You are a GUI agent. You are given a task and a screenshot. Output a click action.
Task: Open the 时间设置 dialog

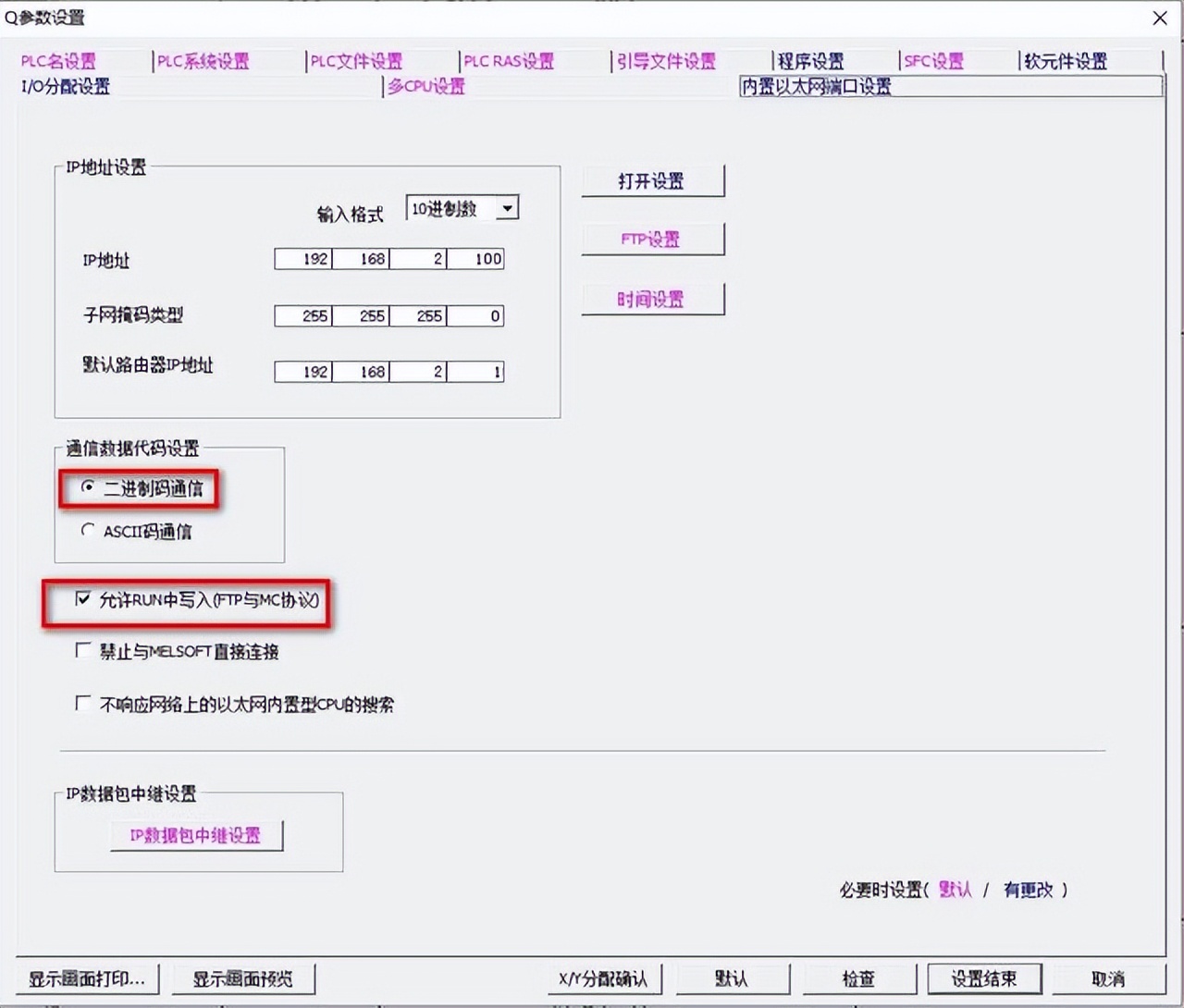pyautogui.click(x=652, y=299)
